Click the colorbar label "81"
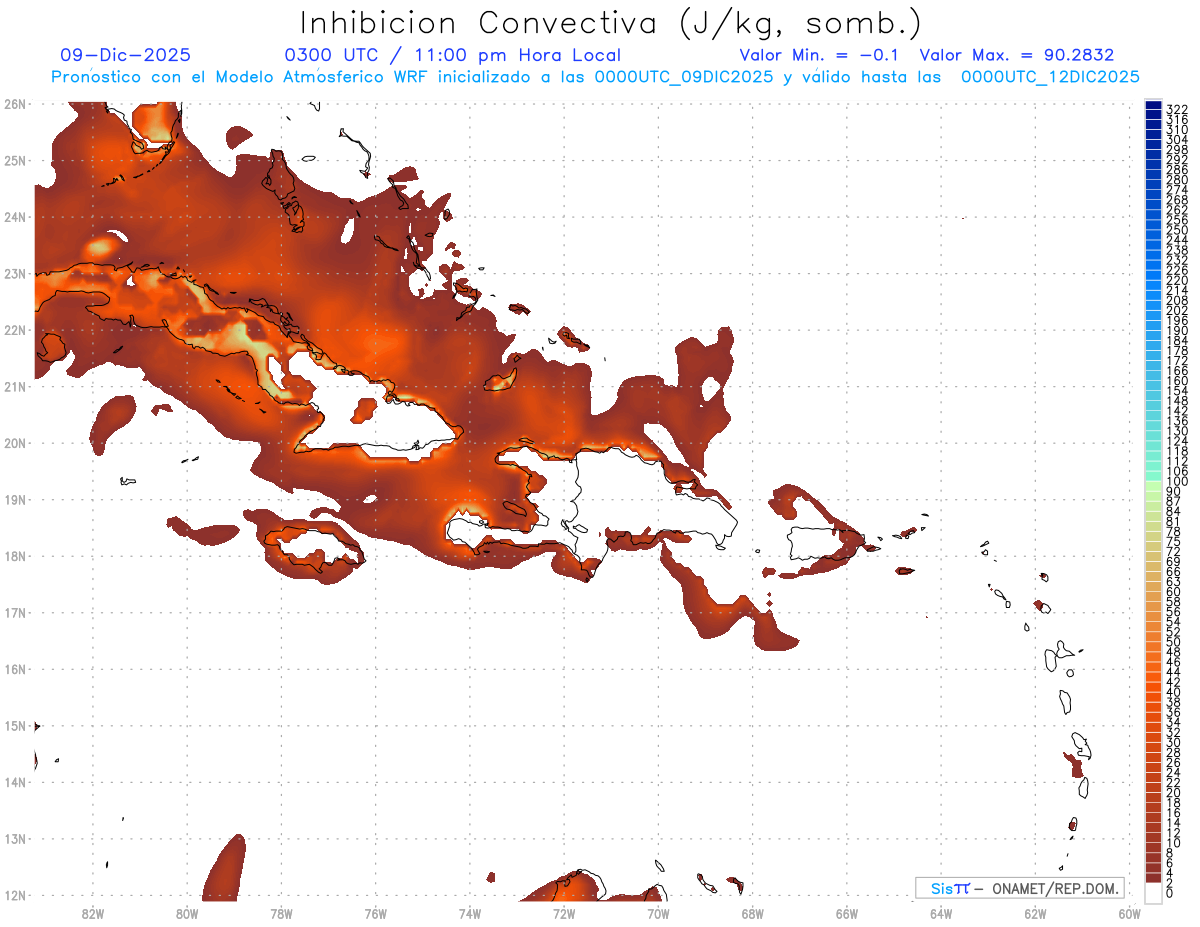 point(1174,521)
